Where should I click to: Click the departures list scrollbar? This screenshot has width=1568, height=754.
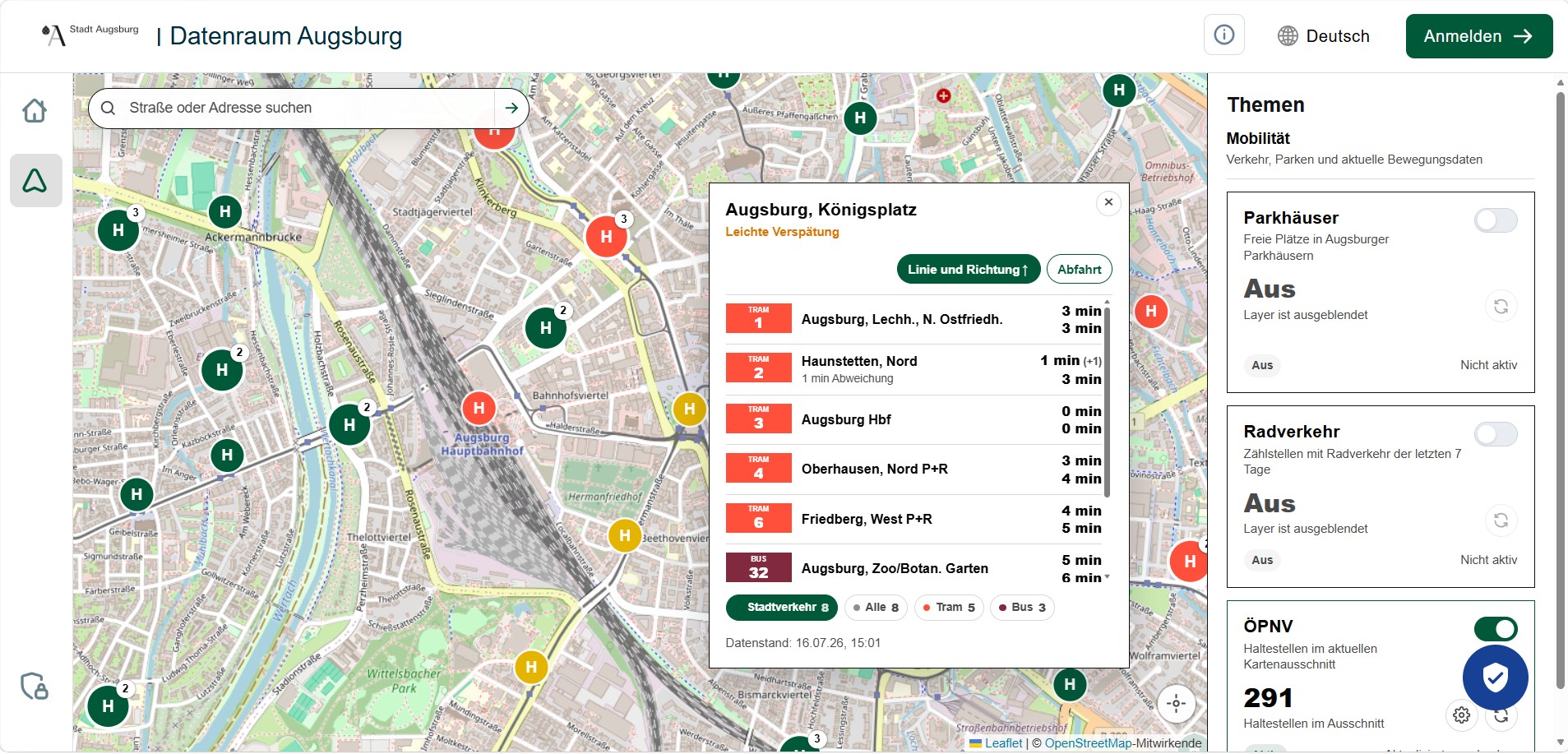(1107, 403)
